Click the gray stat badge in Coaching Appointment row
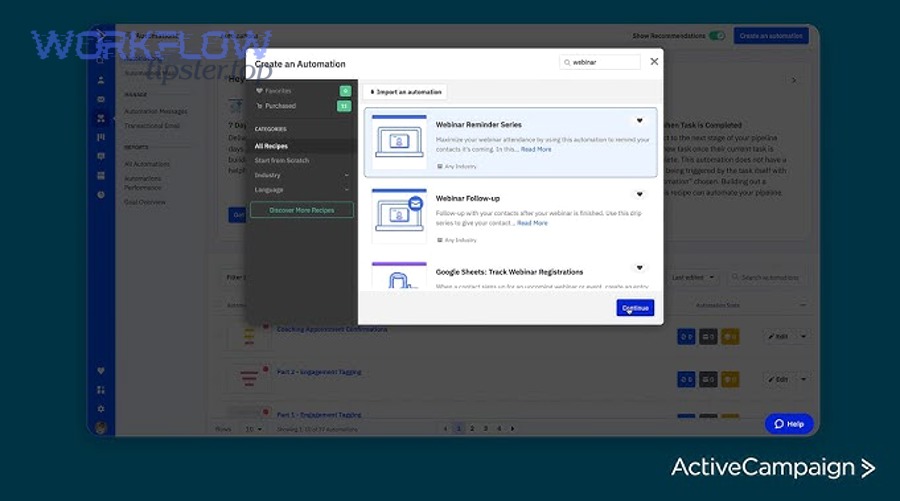The height and width of the screenshot is (501, 900). pos(708,337)
